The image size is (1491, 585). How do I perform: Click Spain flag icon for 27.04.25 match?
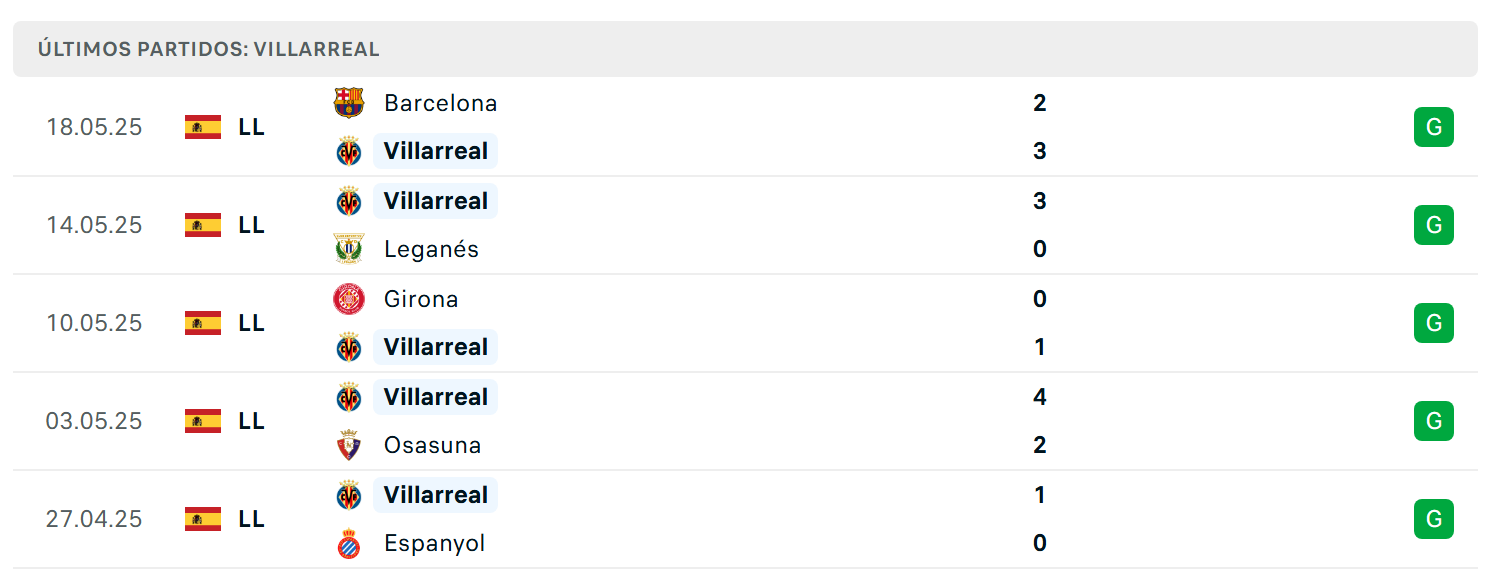(203, 519)
